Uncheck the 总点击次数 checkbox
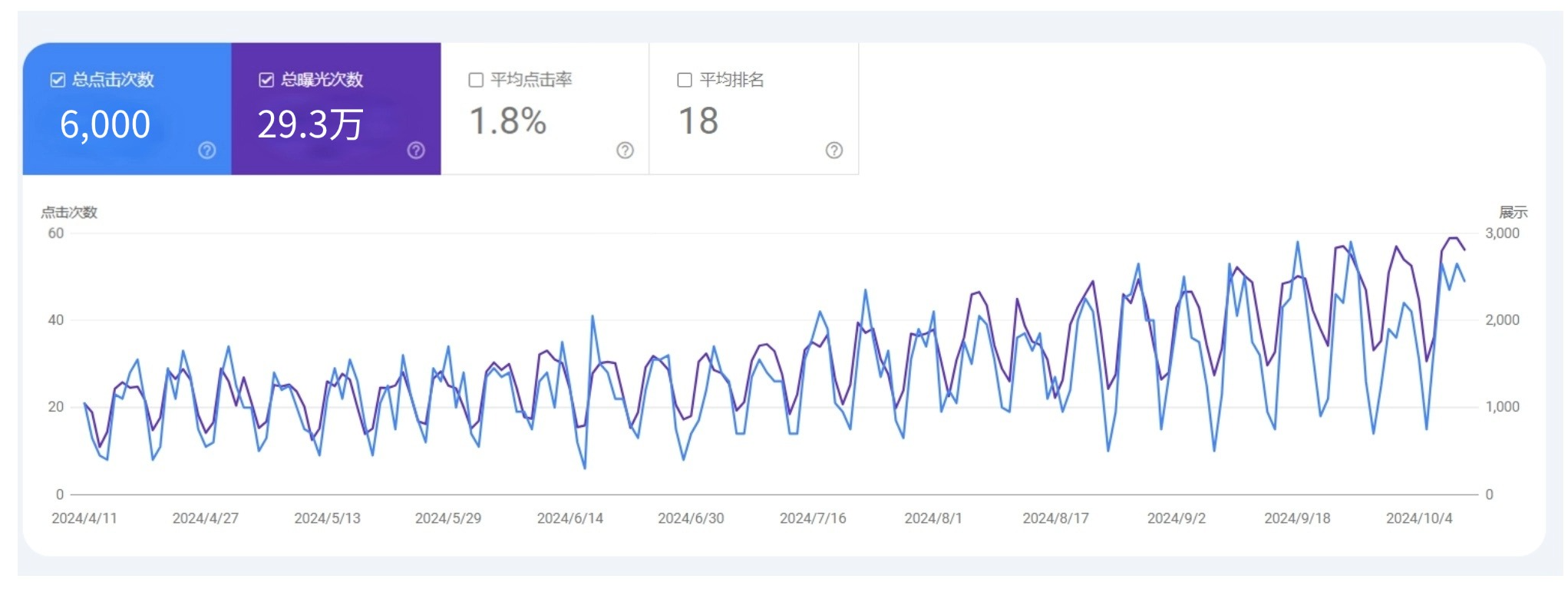 click(x=58, y=80)
